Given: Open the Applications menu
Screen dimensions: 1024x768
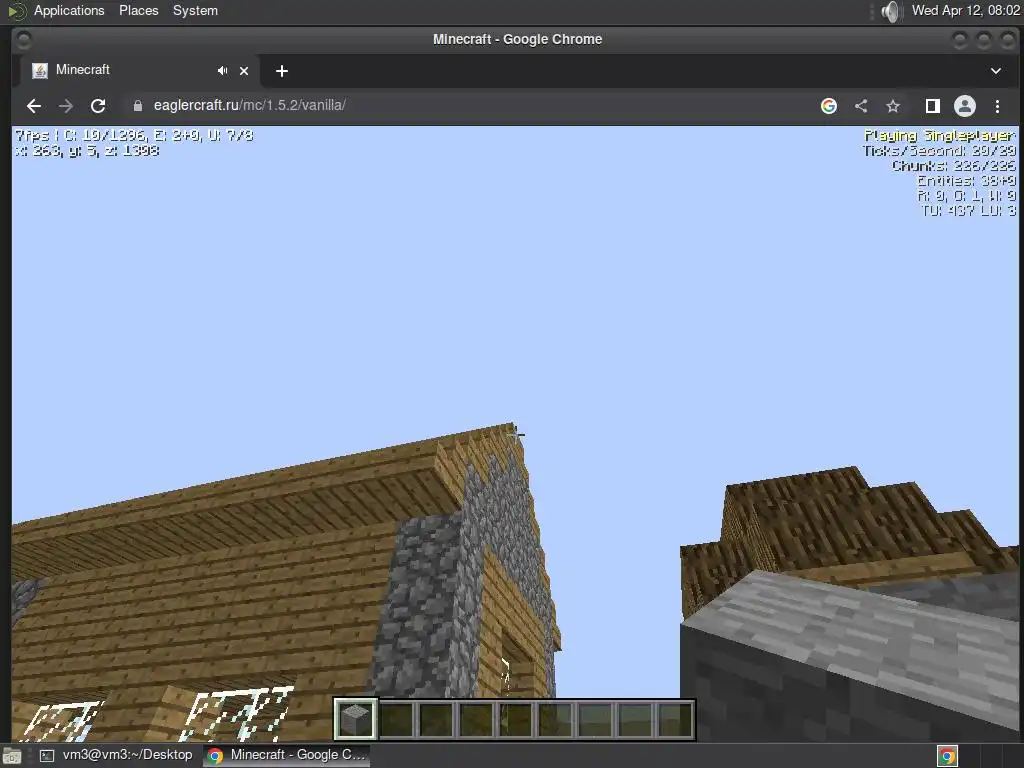Looking at the screenshot, I should [69, 10].
